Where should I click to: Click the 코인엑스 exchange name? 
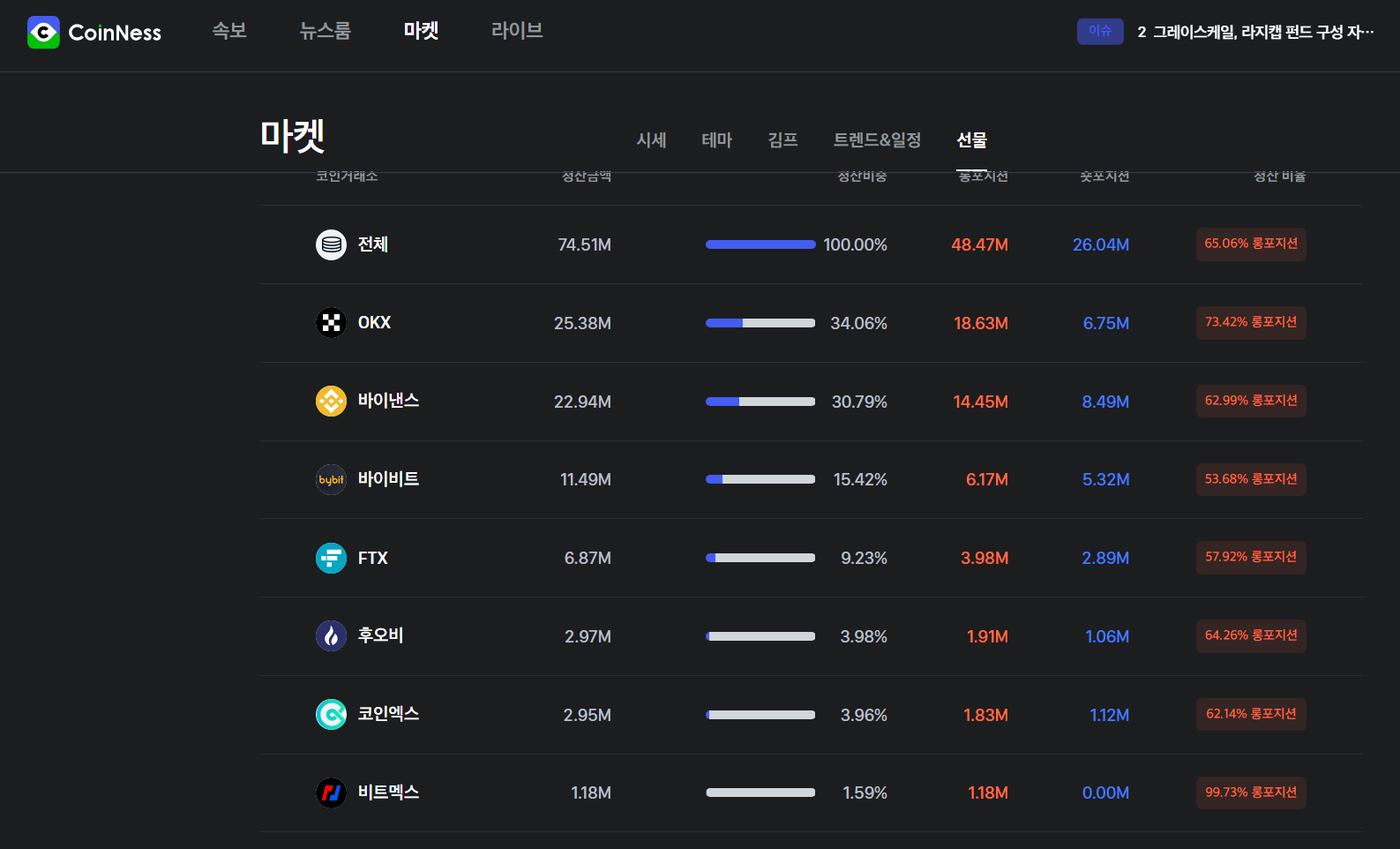click(x=388, y=714)
